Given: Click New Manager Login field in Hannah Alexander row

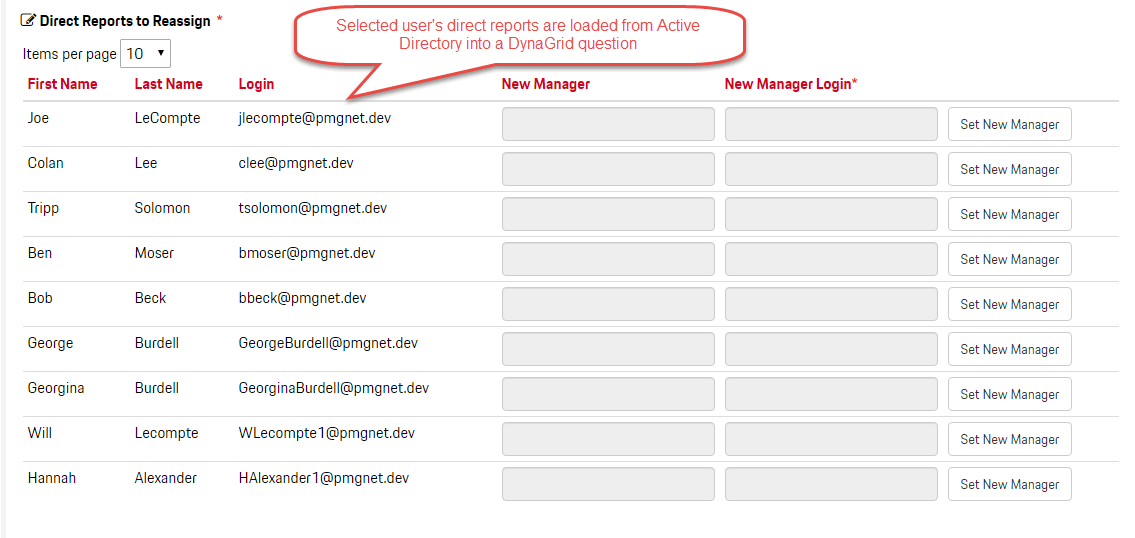Looking at the screenshot, I should click(x=831, y=484).
